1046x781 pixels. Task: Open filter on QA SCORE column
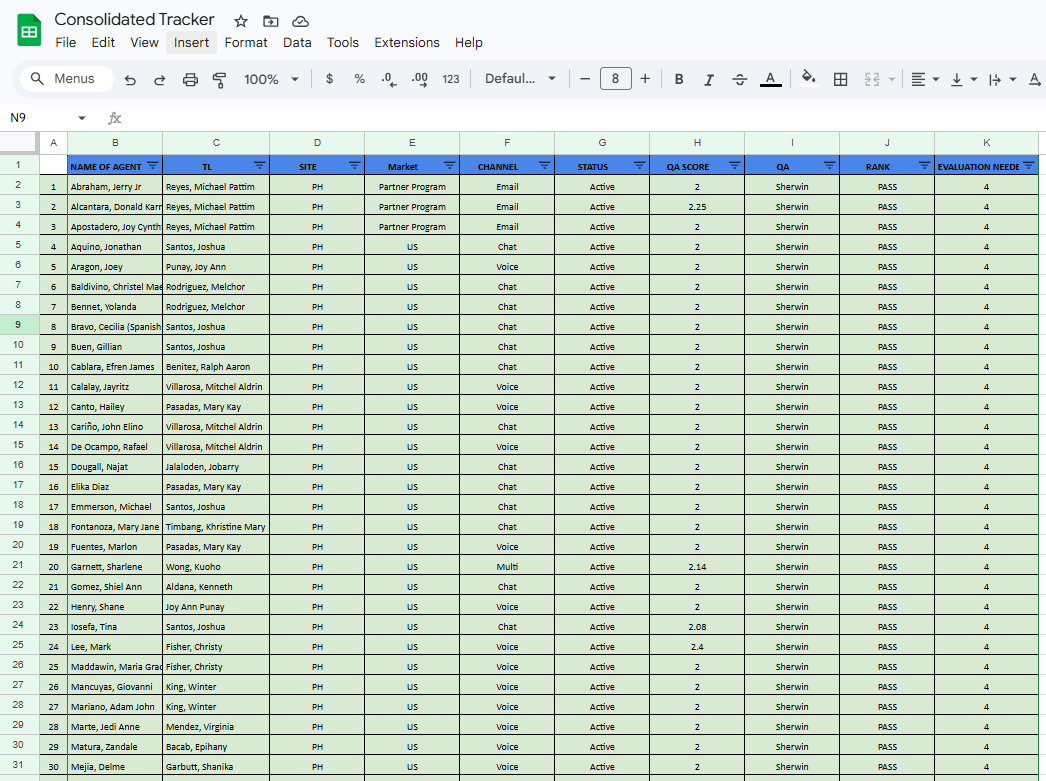click(734, 165)
